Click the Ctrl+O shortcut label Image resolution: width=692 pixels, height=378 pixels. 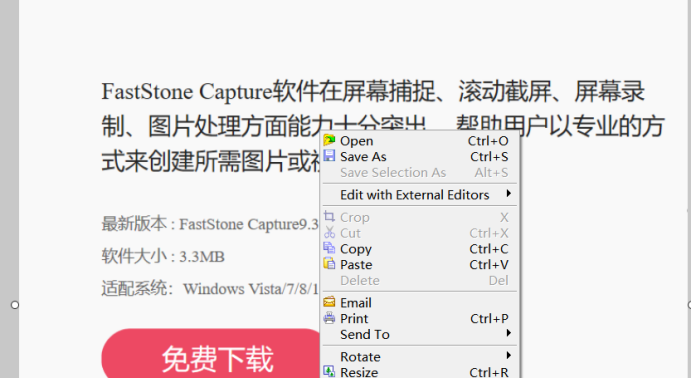[488, 141]
